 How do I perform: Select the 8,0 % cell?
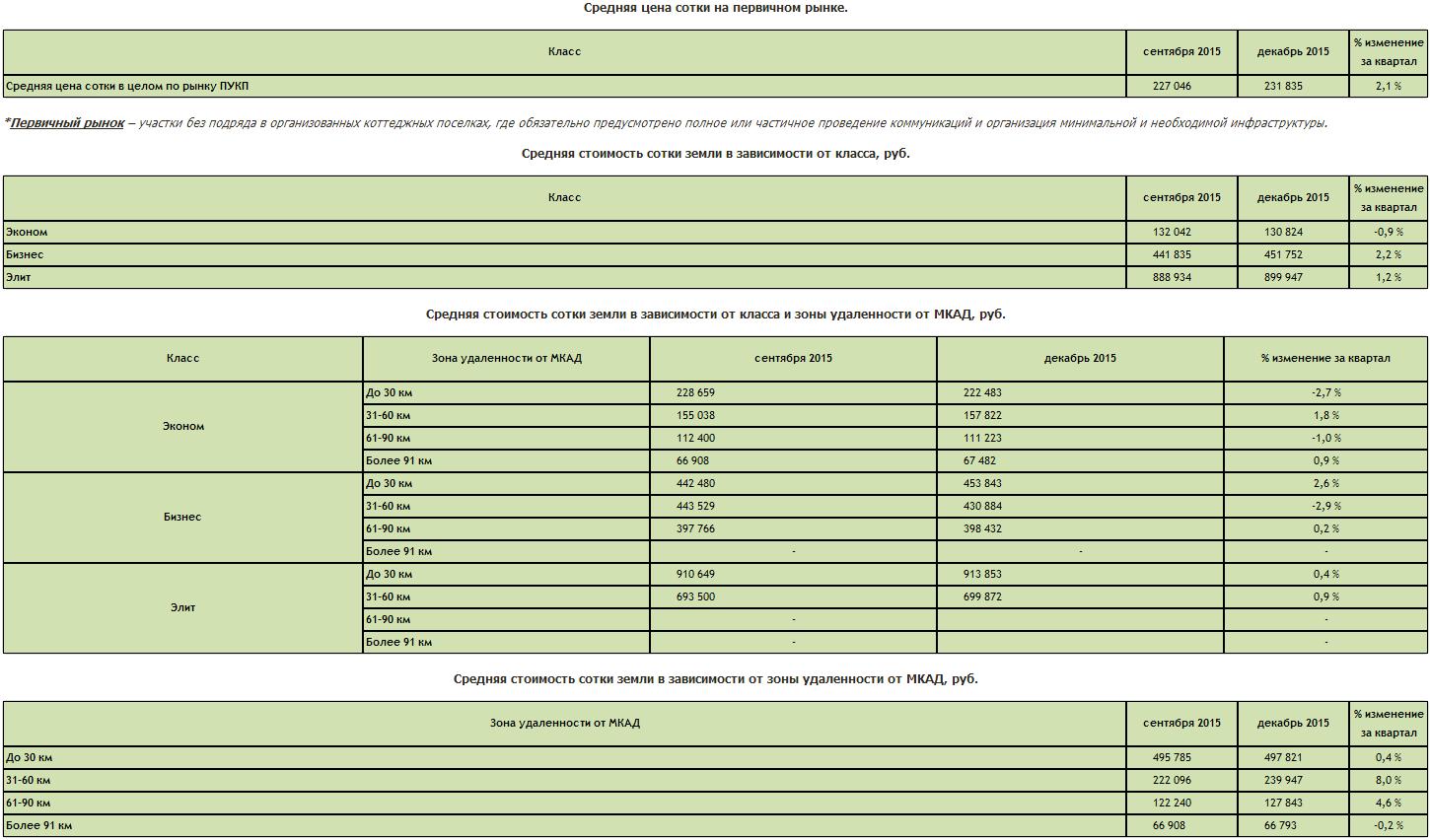(x=1389, y=781)
